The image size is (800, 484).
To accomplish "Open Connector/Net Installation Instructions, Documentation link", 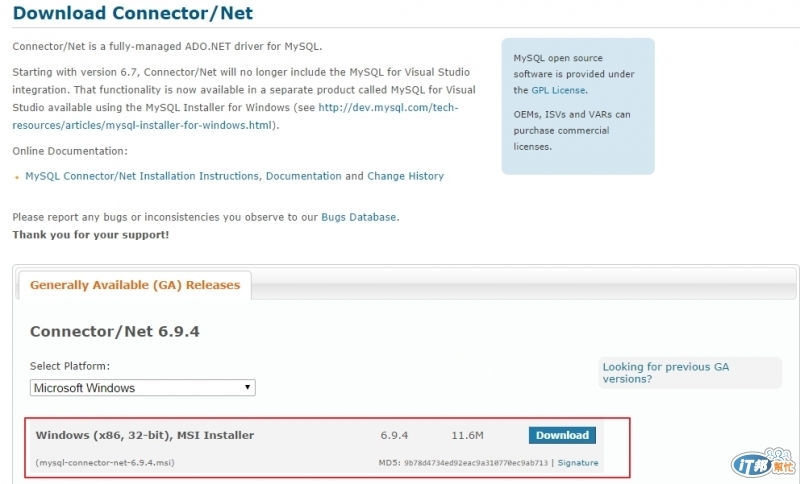I will click(183, 176).
